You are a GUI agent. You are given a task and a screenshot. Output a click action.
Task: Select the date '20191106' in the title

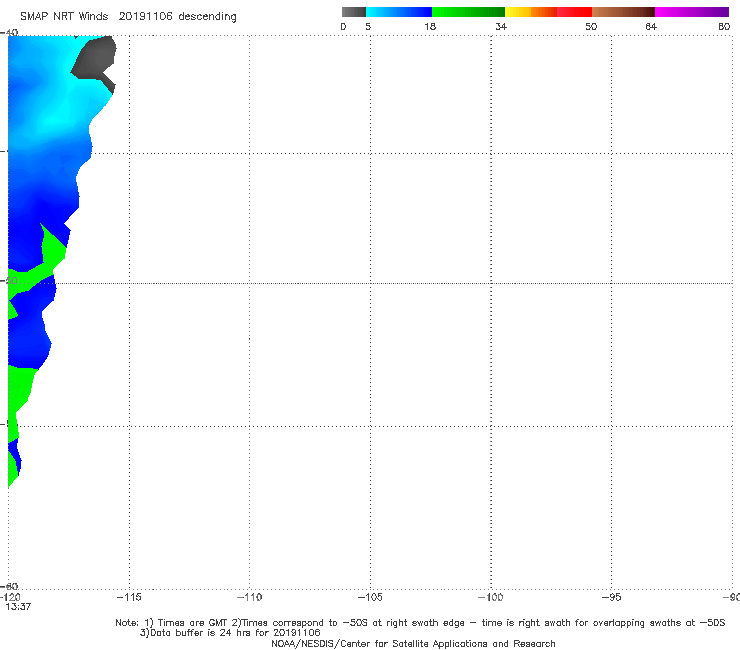tap(145, 17)
